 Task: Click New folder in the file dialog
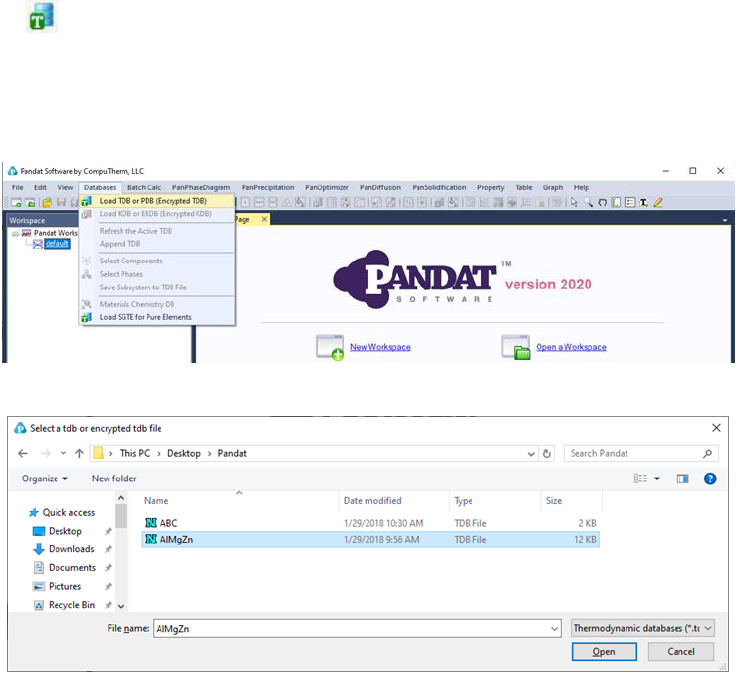tap(114, 479)
